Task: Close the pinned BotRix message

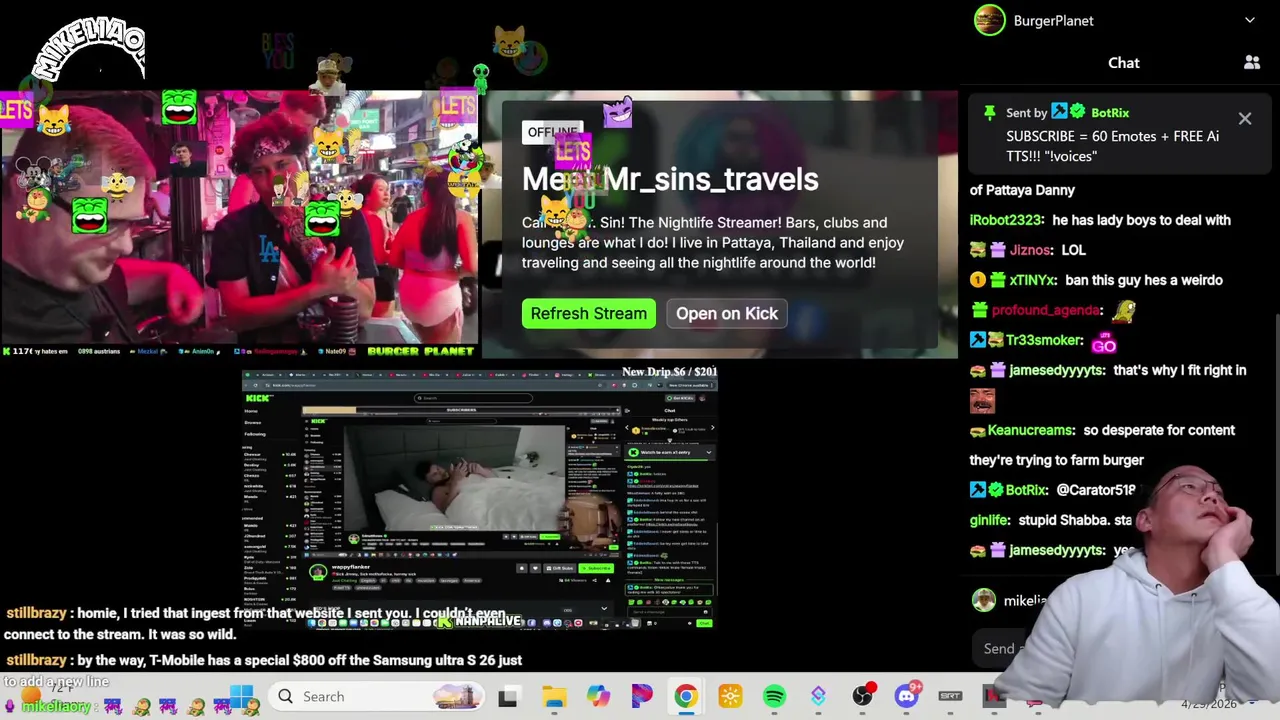Action: click(x=1245, y=119)
